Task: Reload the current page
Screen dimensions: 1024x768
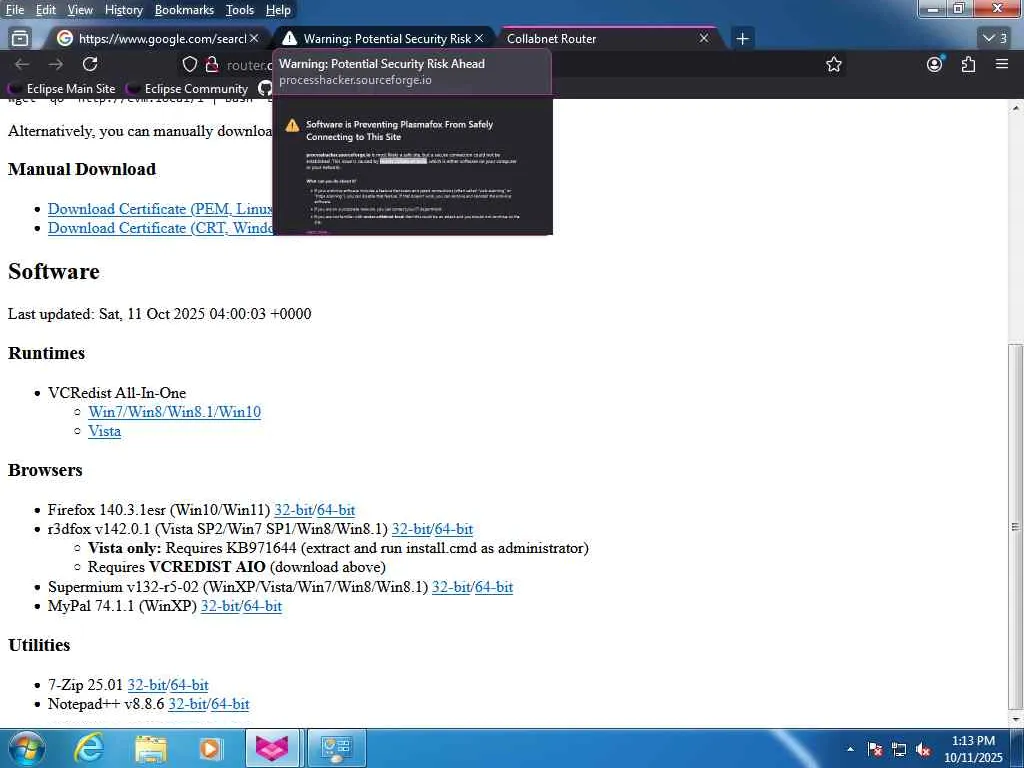Action: [90, 64]
